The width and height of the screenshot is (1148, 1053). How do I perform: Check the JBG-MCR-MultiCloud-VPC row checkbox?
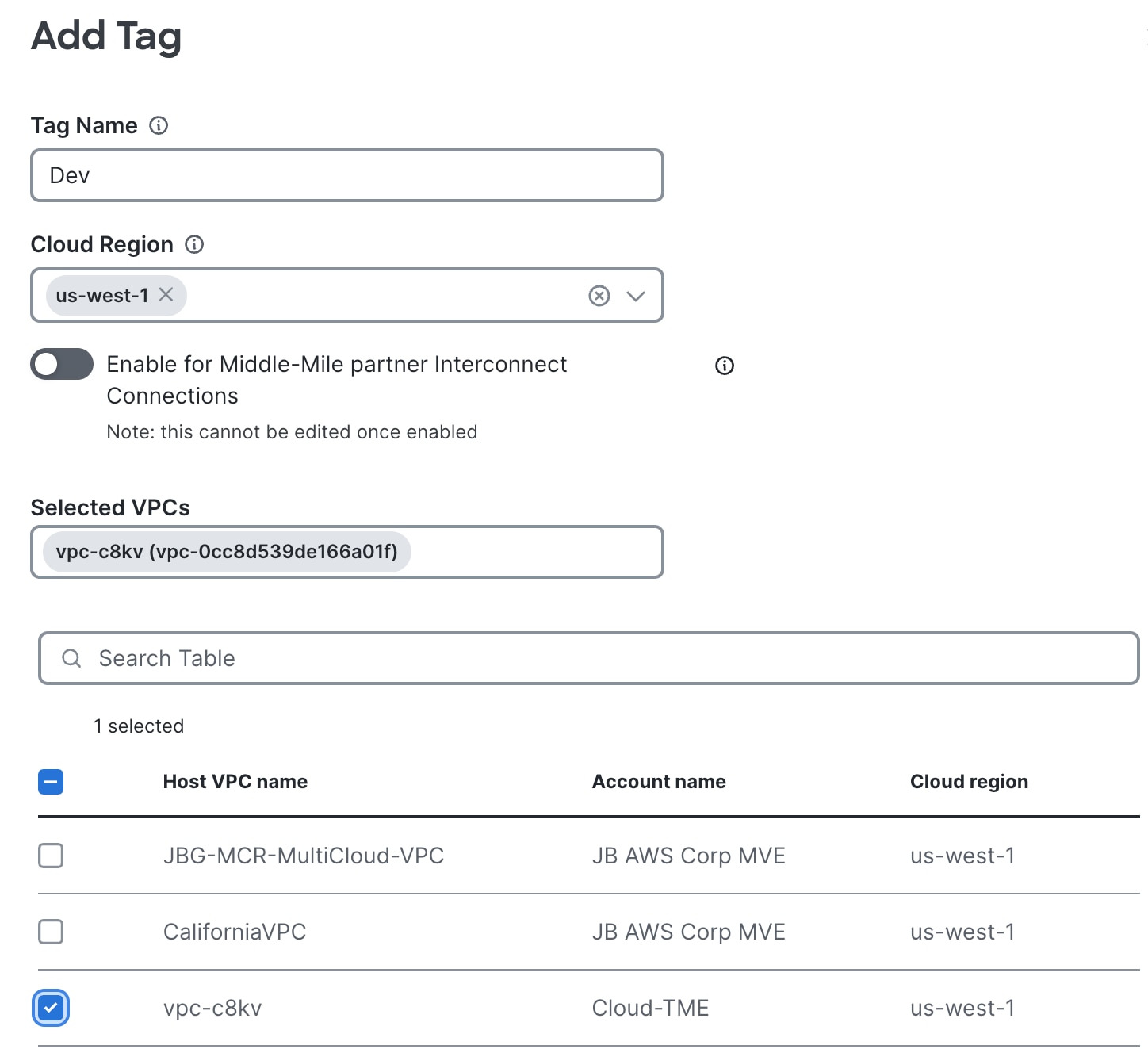click(x=51, y=856)
